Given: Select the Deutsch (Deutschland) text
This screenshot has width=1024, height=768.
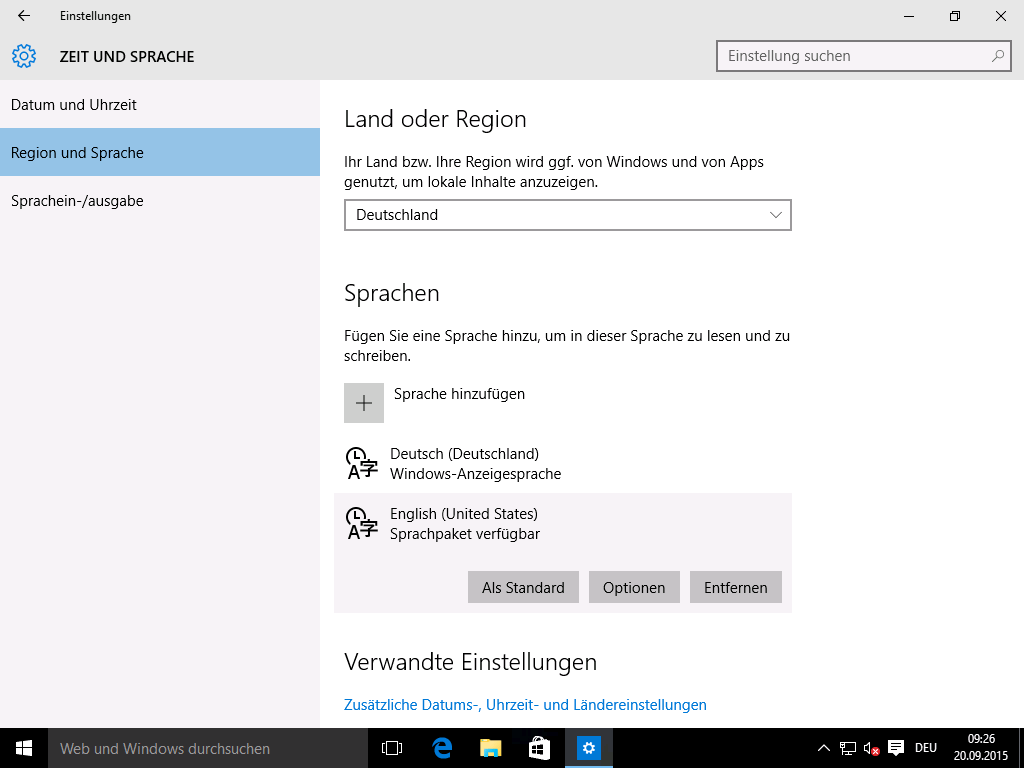Looking at the screenshot, I should pyautogui.click(x=464, y=453).
